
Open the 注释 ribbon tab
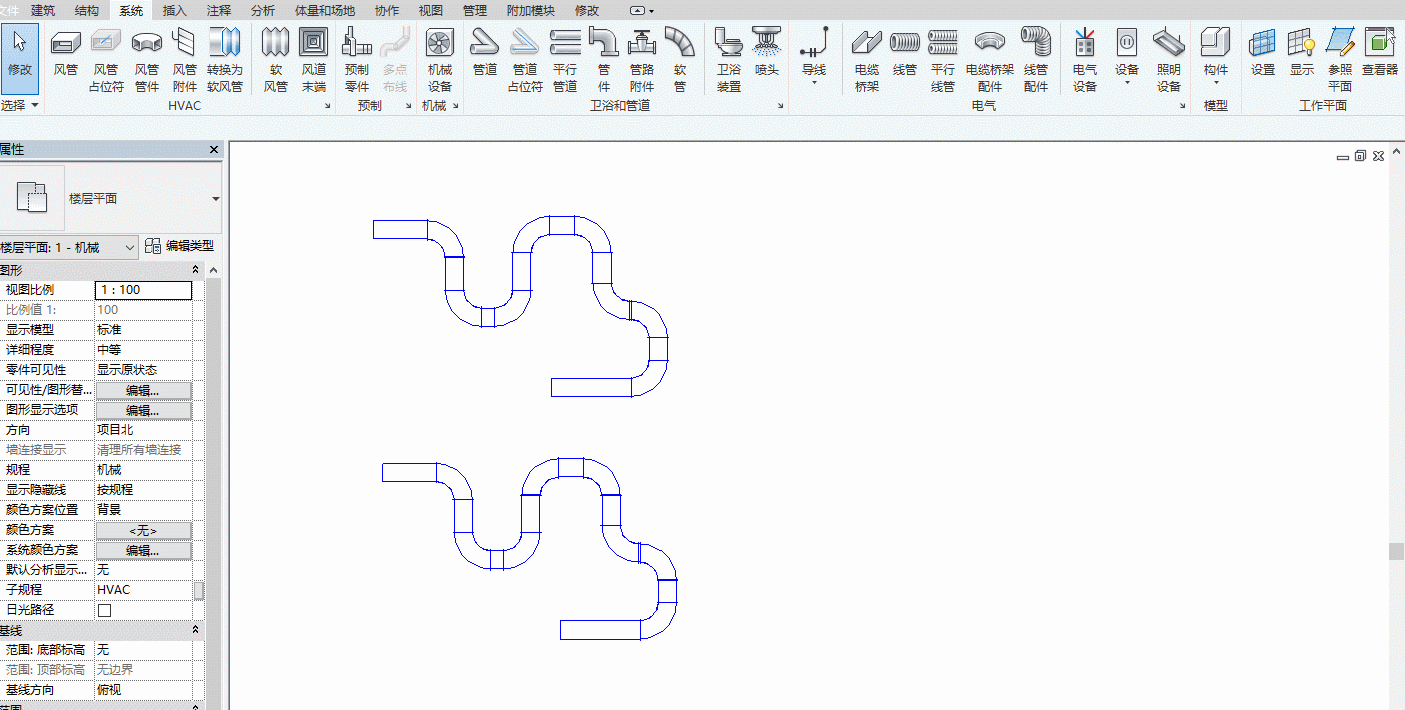[x=219, y=10]
